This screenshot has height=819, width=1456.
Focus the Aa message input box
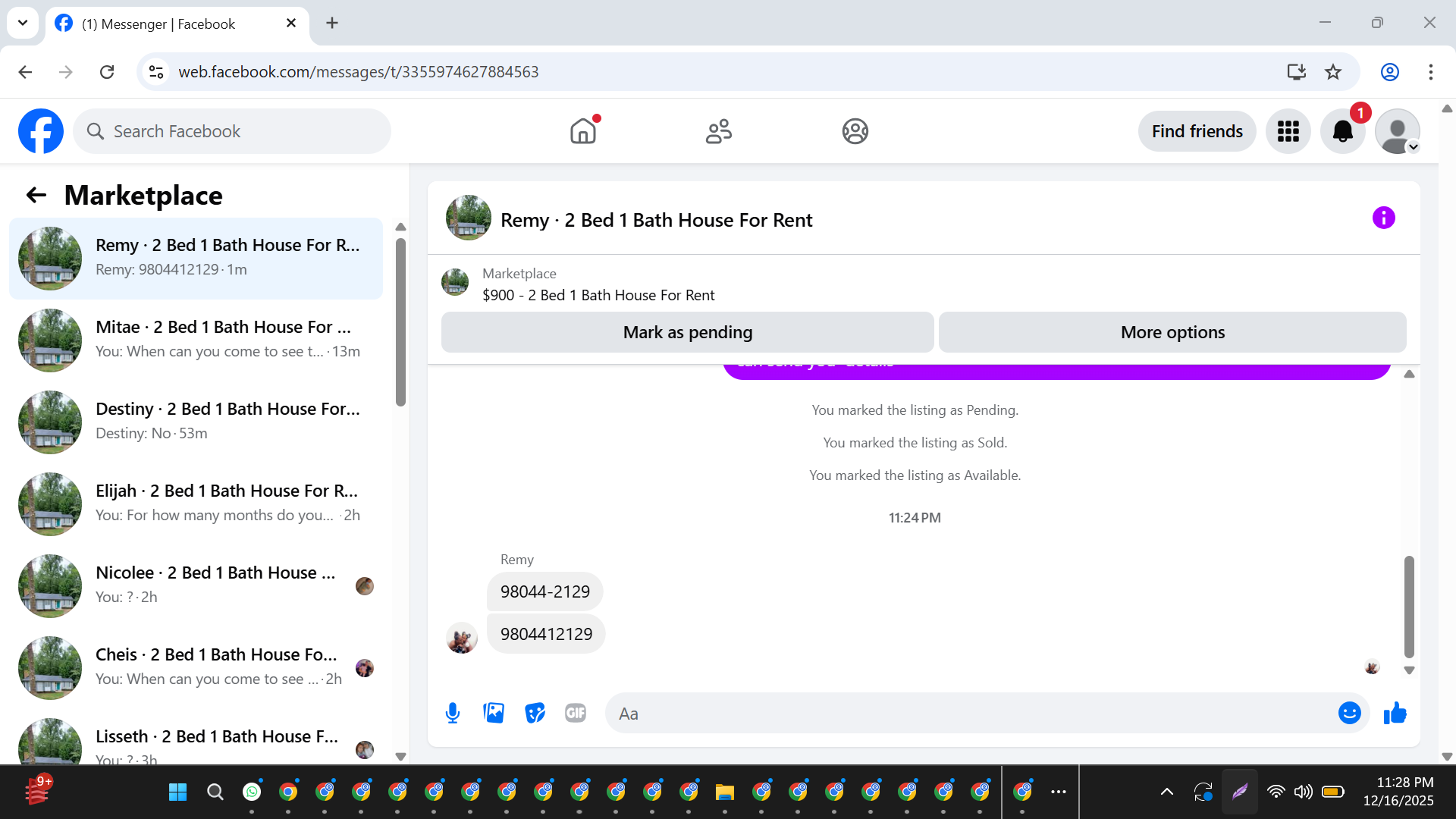pos(971,714)
